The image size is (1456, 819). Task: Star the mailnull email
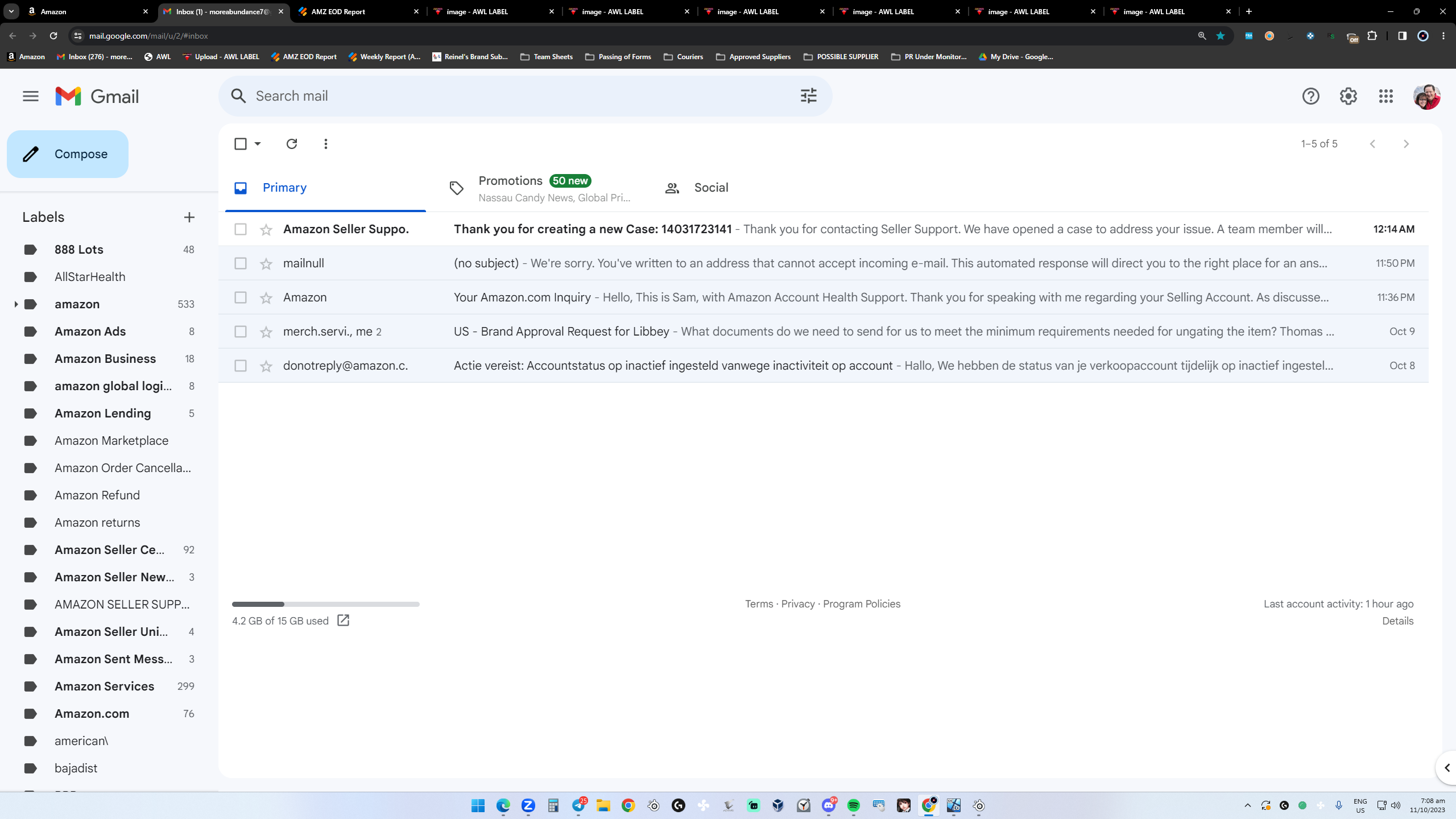tap(266, 263)
